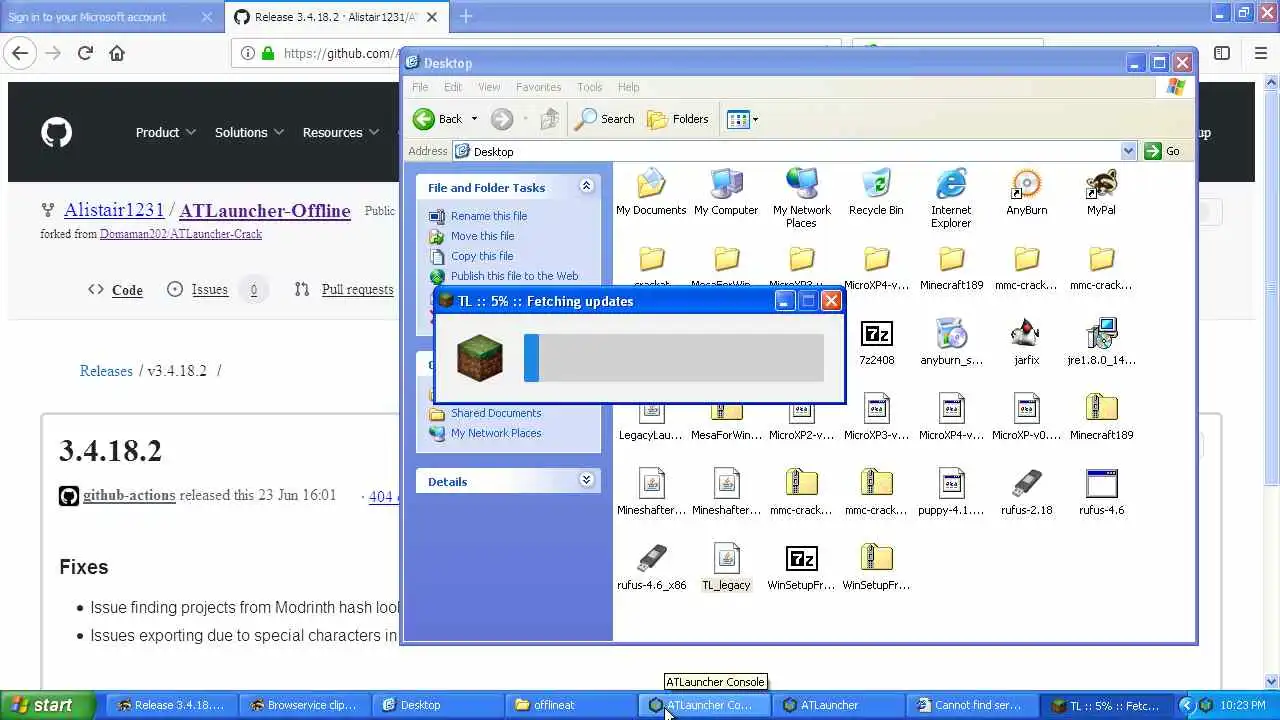This screenshot has height=720, width=1280.
Task: Expand the Resources menu on GitHub
Action: point(341,132)
